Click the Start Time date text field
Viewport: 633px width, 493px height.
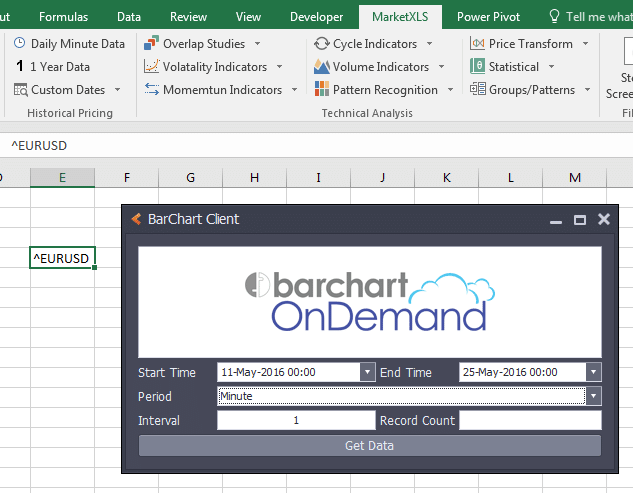click(x=289, y=372)
